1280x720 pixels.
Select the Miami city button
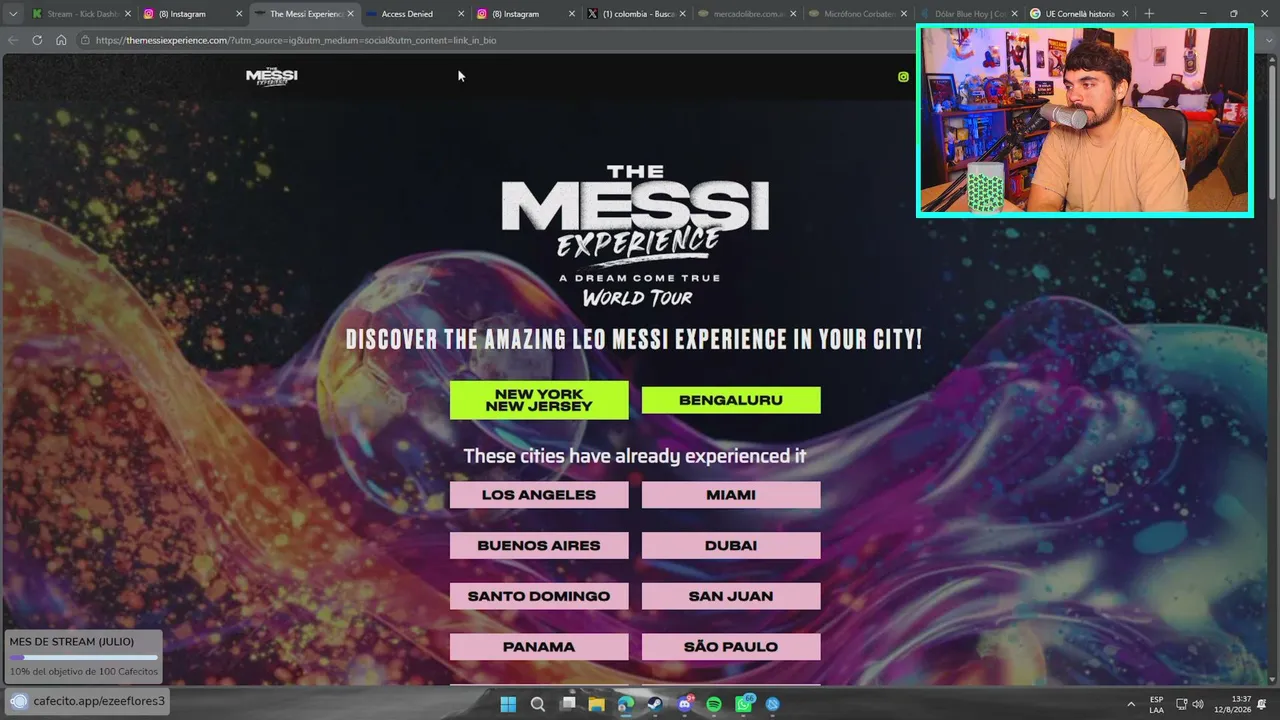click(731, 495)
